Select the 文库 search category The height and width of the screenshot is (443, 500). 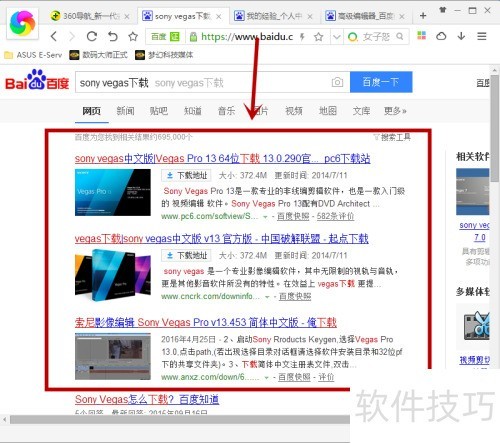(x=361, y=111)
